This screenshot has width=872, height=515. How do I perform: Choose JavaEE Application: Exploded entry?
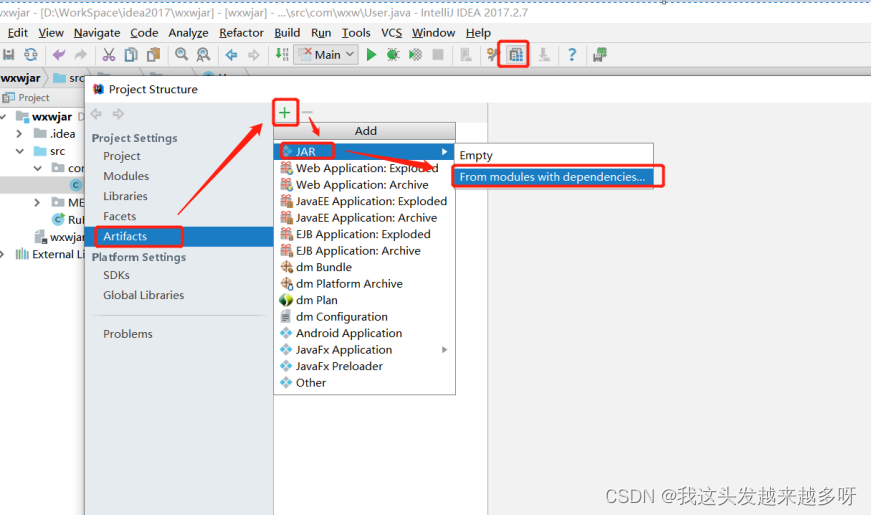click(x=364, y=201)
